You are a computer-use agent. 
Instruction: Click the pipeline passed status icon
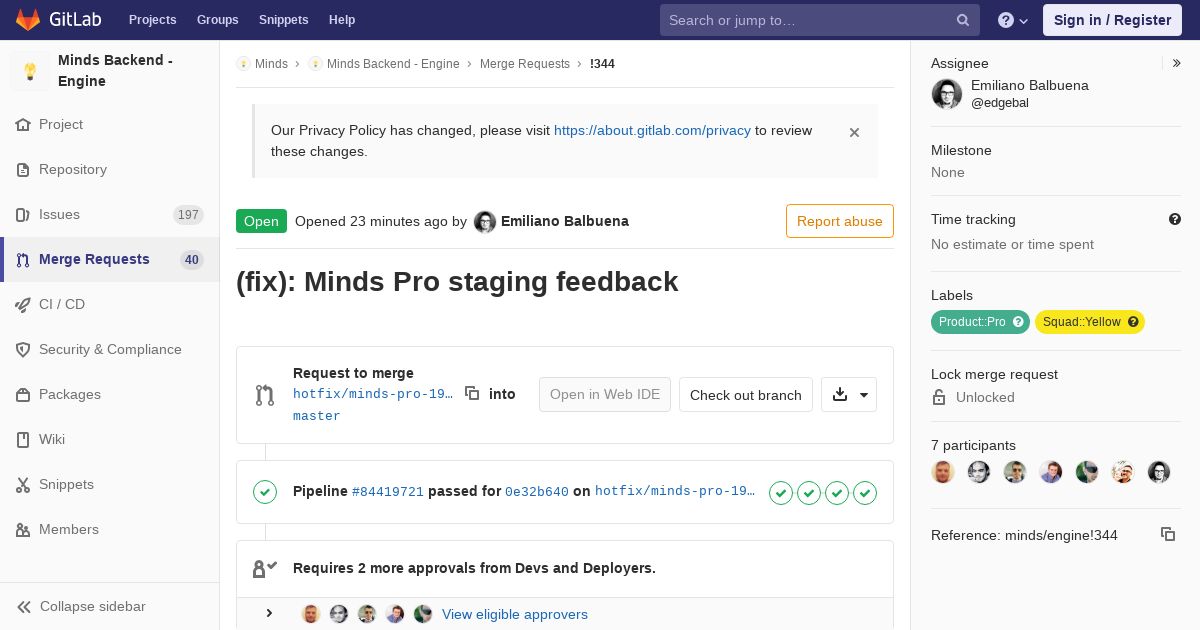265,491
